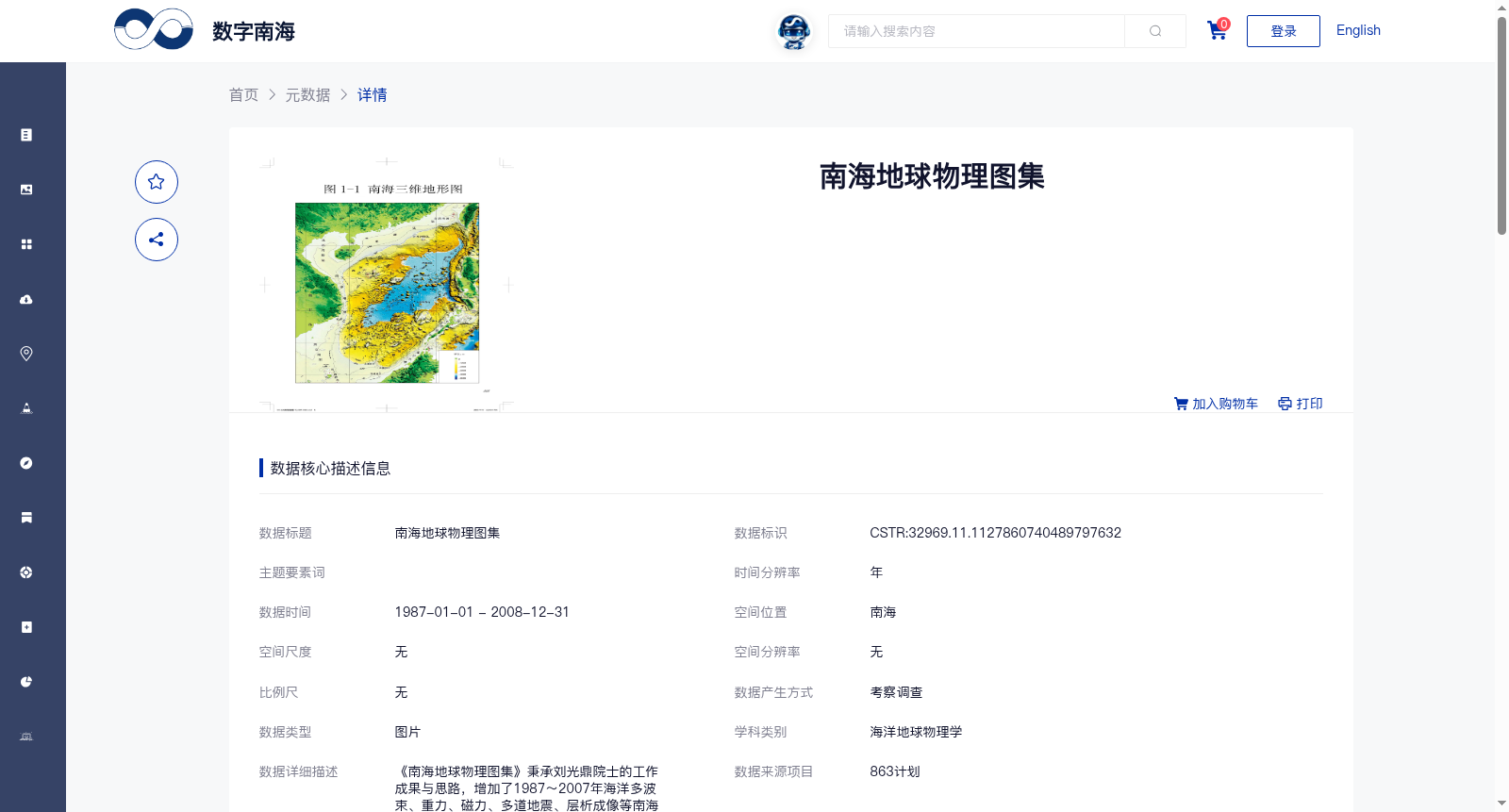The image size is (1509, 812).
Task: Click the 时间分辨率 value 年
Action: [x=876, y=572]
